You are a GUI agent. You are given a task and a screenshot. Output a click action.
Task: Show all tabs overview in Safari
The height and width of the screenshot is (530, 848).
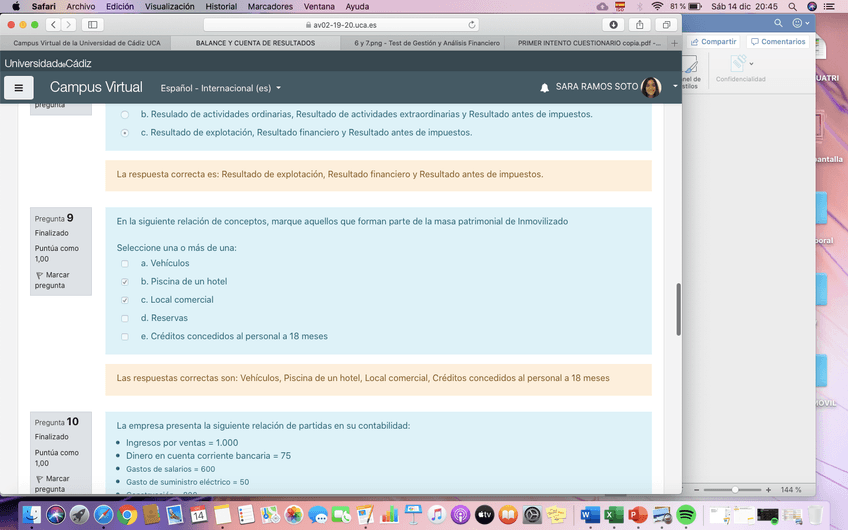click(x=666, y=24)
